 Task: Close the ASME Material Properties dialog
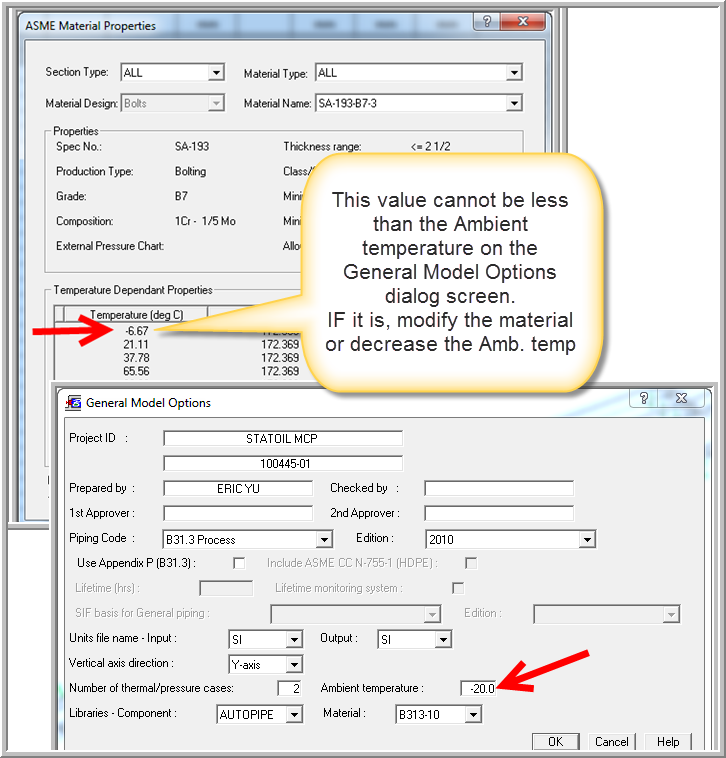(x=523, y=21)
